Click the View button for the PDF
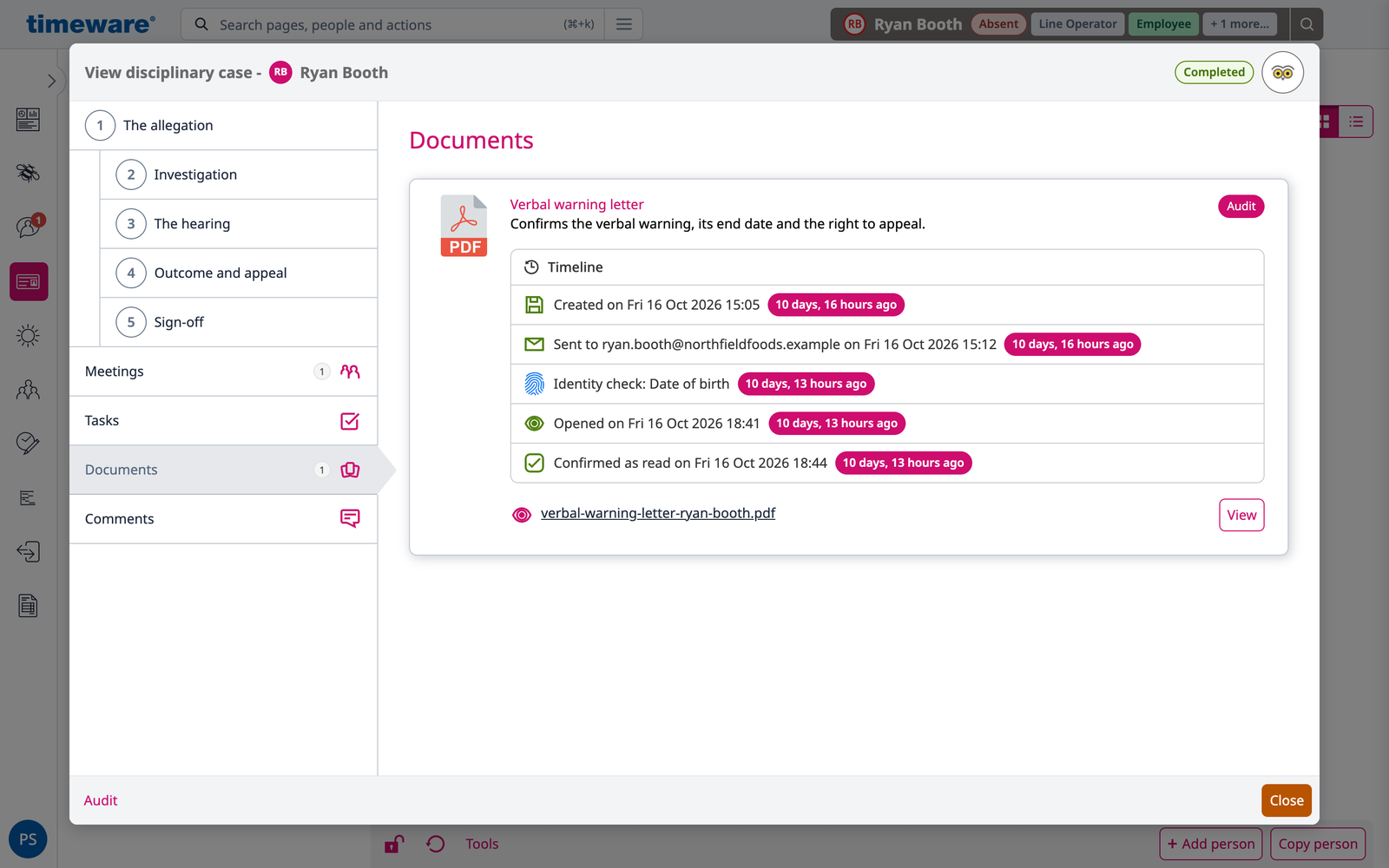The height and width of the screenshot is (868, 1389). point(1241,515)
